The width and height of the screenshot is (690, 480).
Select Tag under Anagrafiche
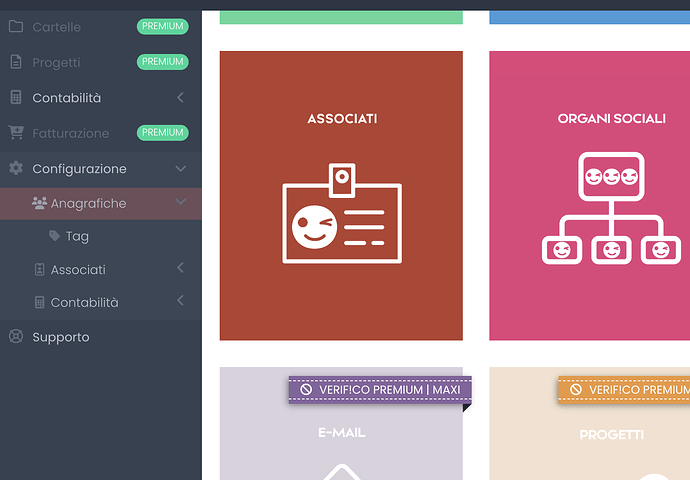point(77,237)
